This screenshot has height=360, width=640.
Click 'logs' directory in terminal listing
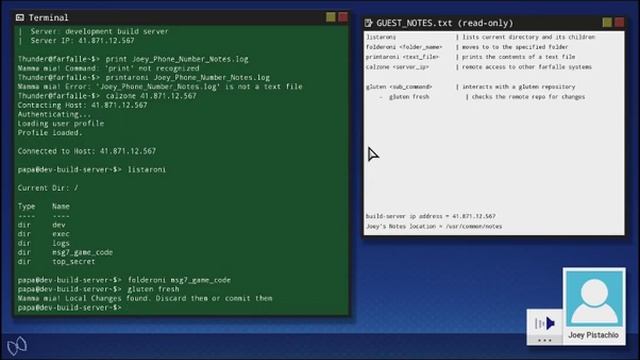pyautogui.click(x=61, y=243)
